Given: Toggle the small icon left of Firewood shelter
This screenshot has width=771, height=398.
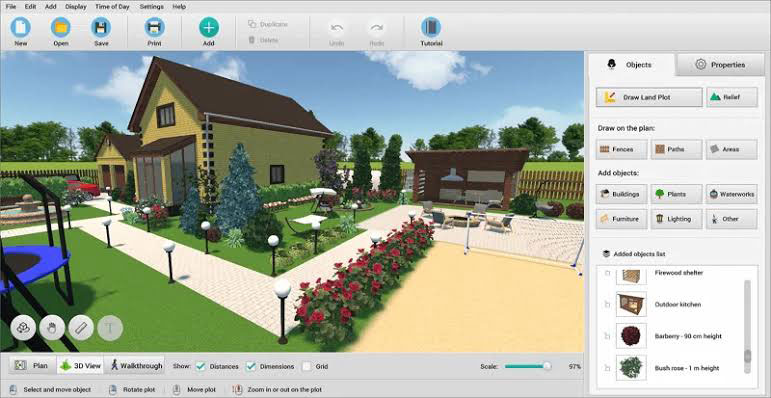Looking at the screenshot, I should click(607, 273).
